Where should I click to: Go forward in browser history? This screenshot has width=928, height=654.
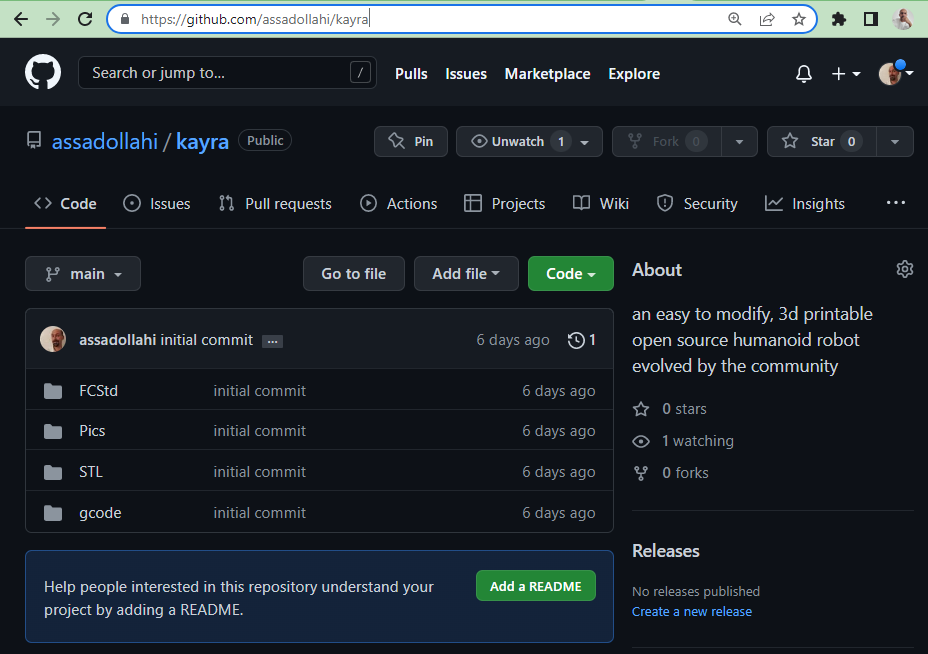53,19
